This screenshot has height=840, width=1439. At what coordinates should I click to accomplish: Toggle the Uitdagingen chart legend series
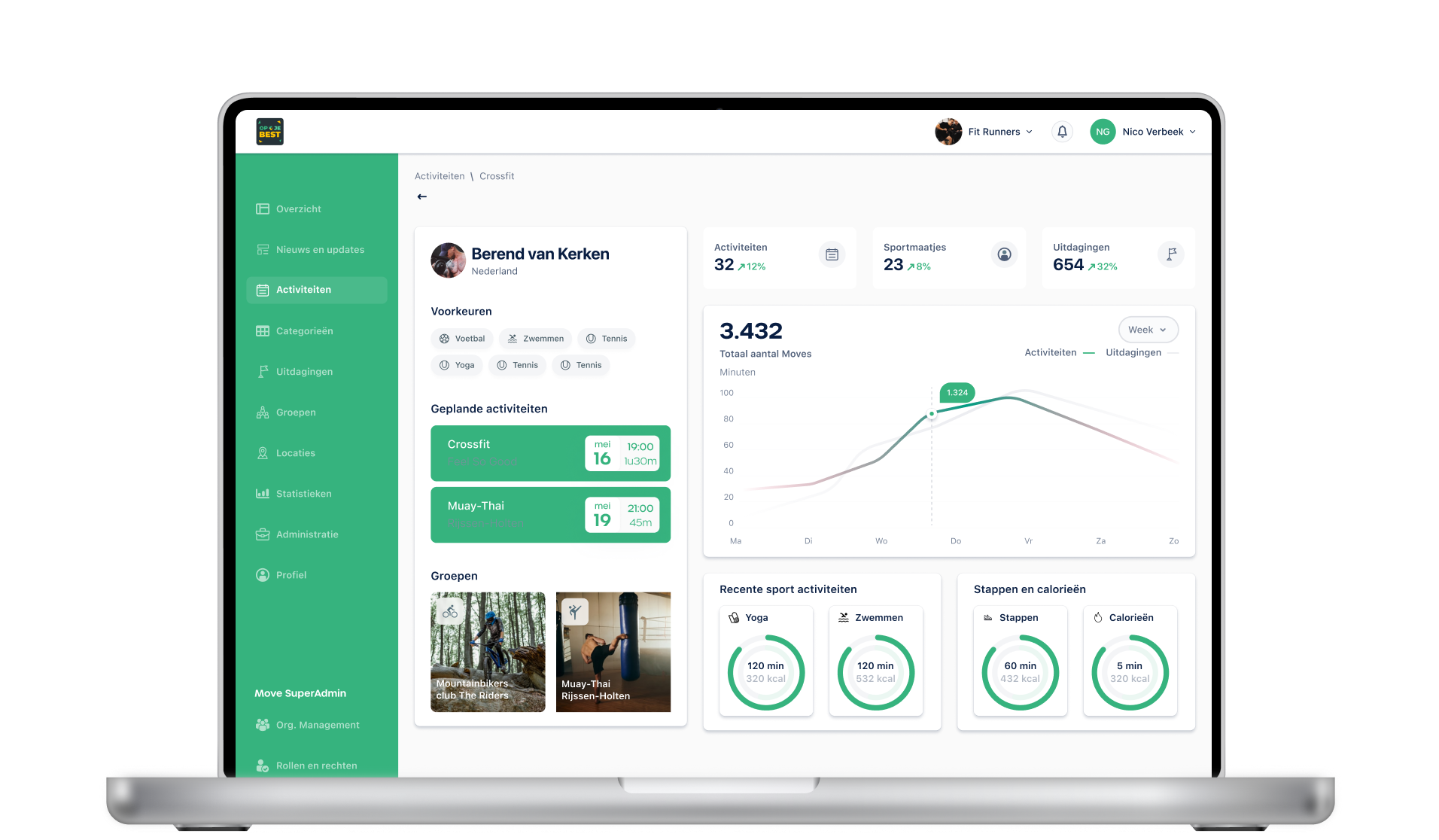pyautogui.click(x=1141, y=352)
